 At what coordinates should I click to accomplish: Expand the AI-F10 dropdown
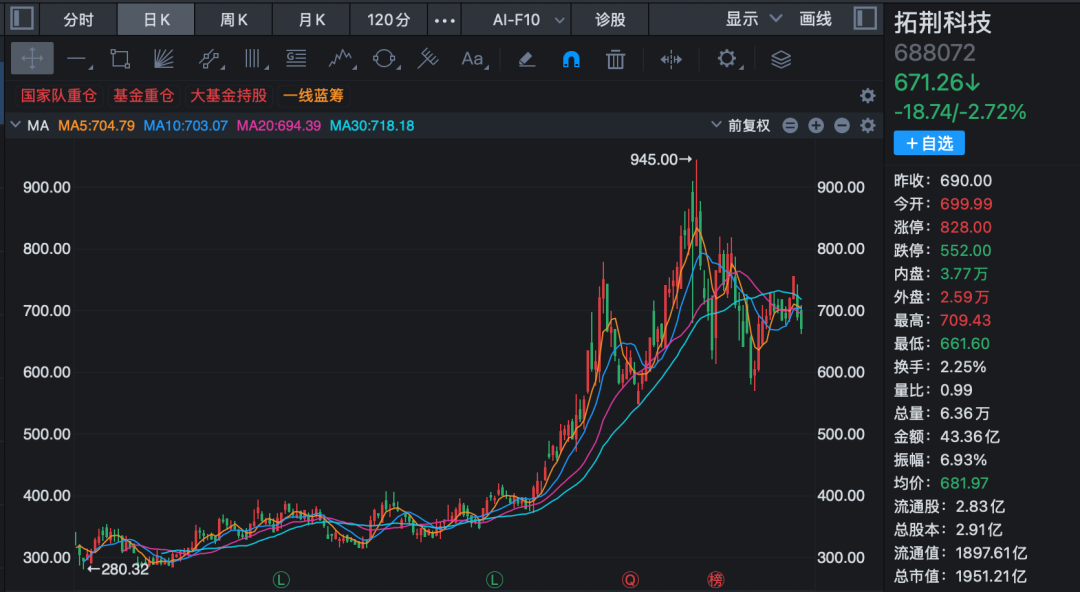tap(528, 20)
